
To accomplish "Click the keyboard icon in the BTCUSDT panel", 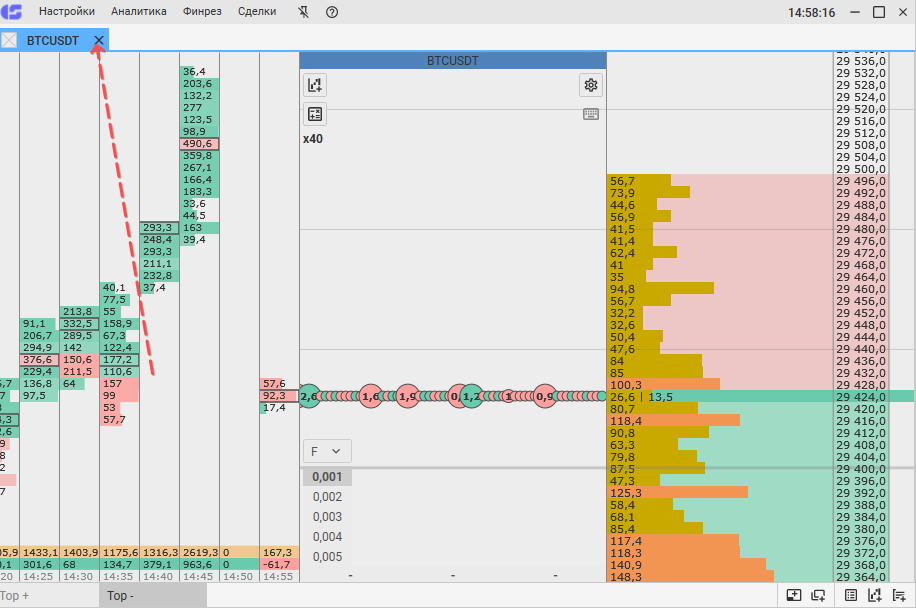I will tap(591, 114).
